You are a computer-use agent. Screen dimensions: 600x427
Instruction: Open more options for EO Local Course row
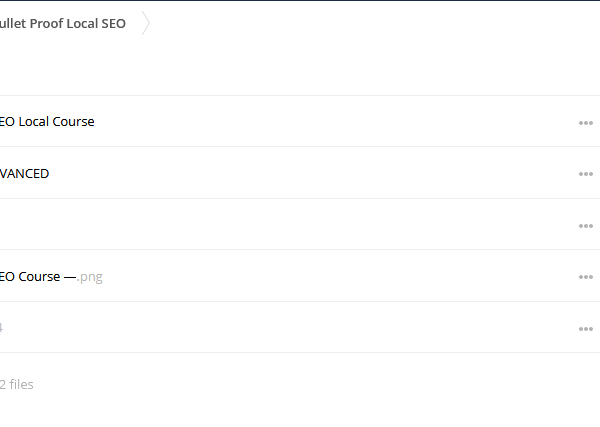pos(585,123)
